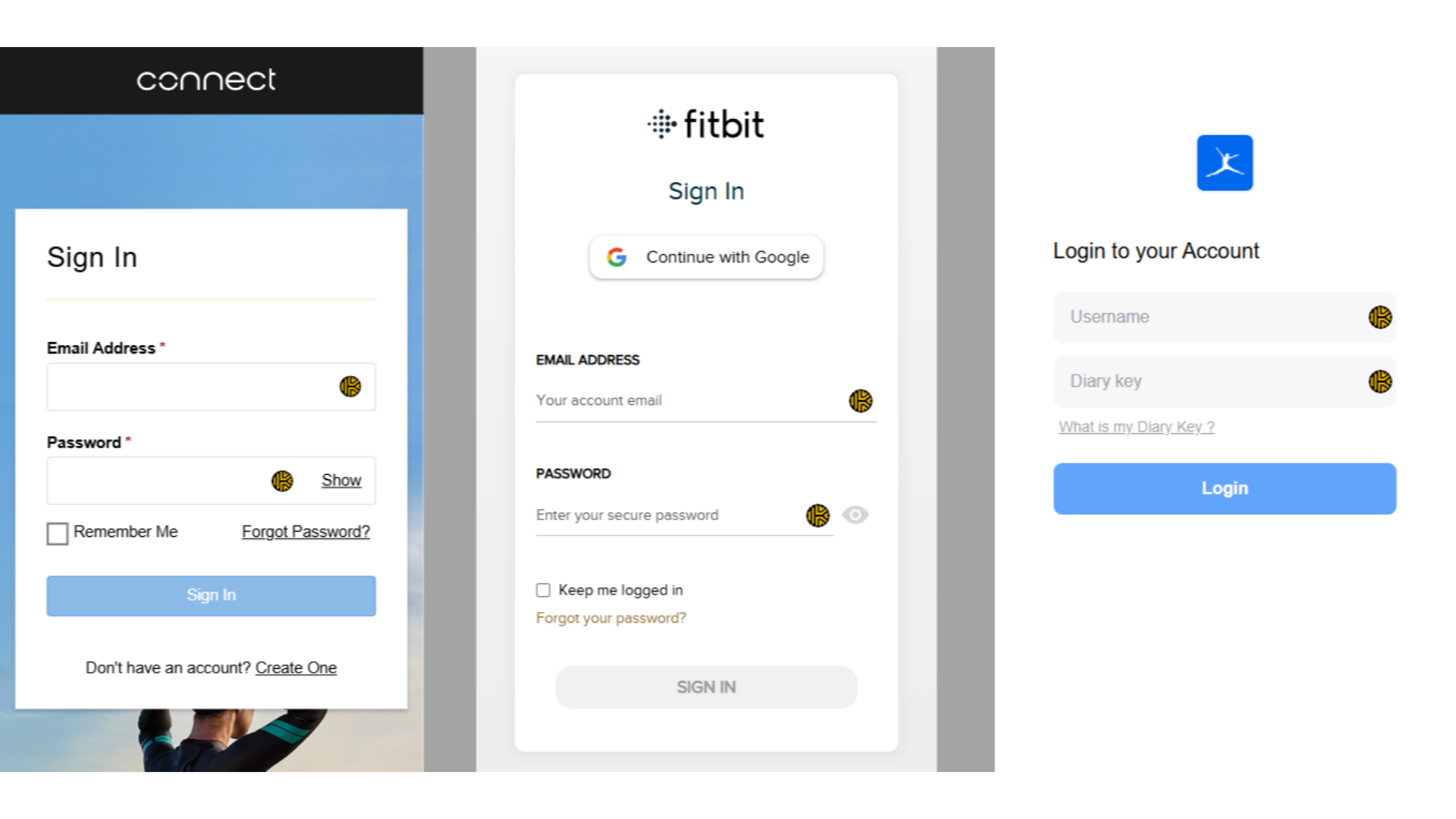Click the Garmin Connect Sign In button
This screenshot has height=819, width=1456.
(x=211, y=594)
